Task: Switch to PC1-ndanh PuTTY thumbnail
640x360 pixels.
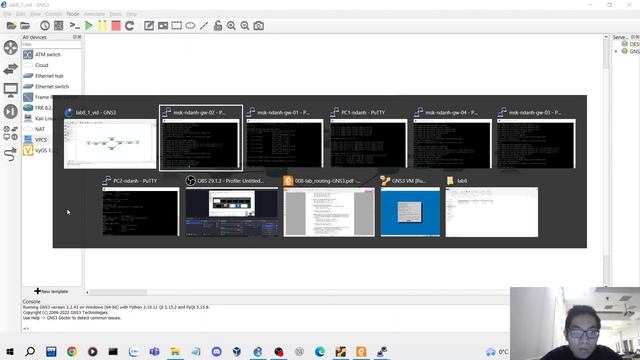Action: point(369,138)
